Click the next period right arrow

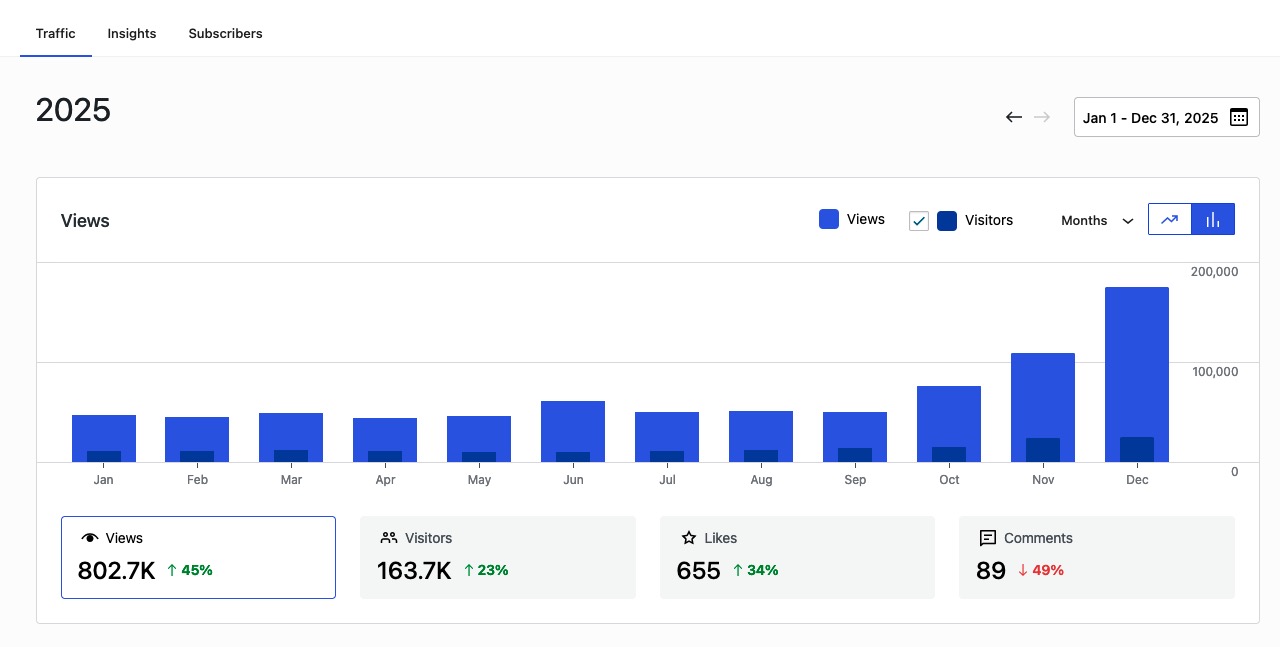click(x=1042, y=117)
